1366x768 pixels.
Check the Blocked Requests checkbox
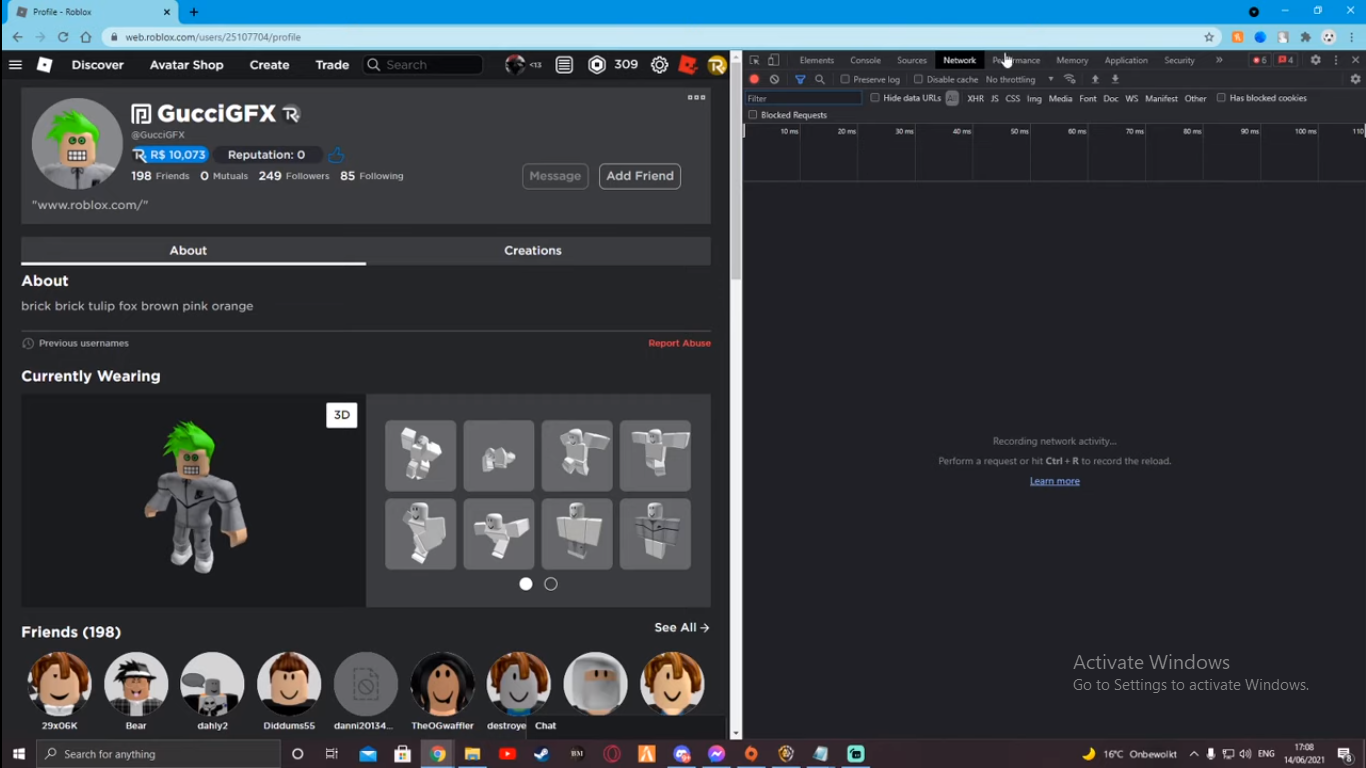pyautogui.click(x=753, y=115)
